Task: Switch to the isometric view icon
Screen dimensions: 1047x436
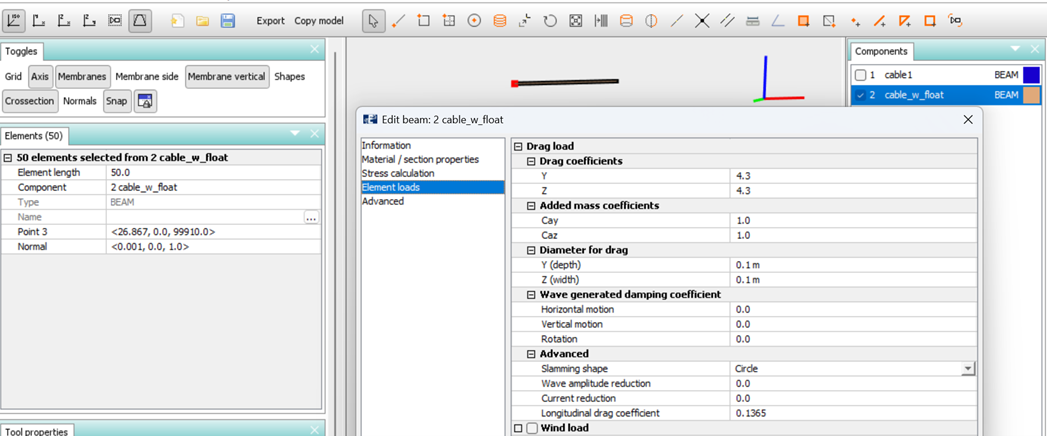Action: pyautogui.click(x=15, y=21)
